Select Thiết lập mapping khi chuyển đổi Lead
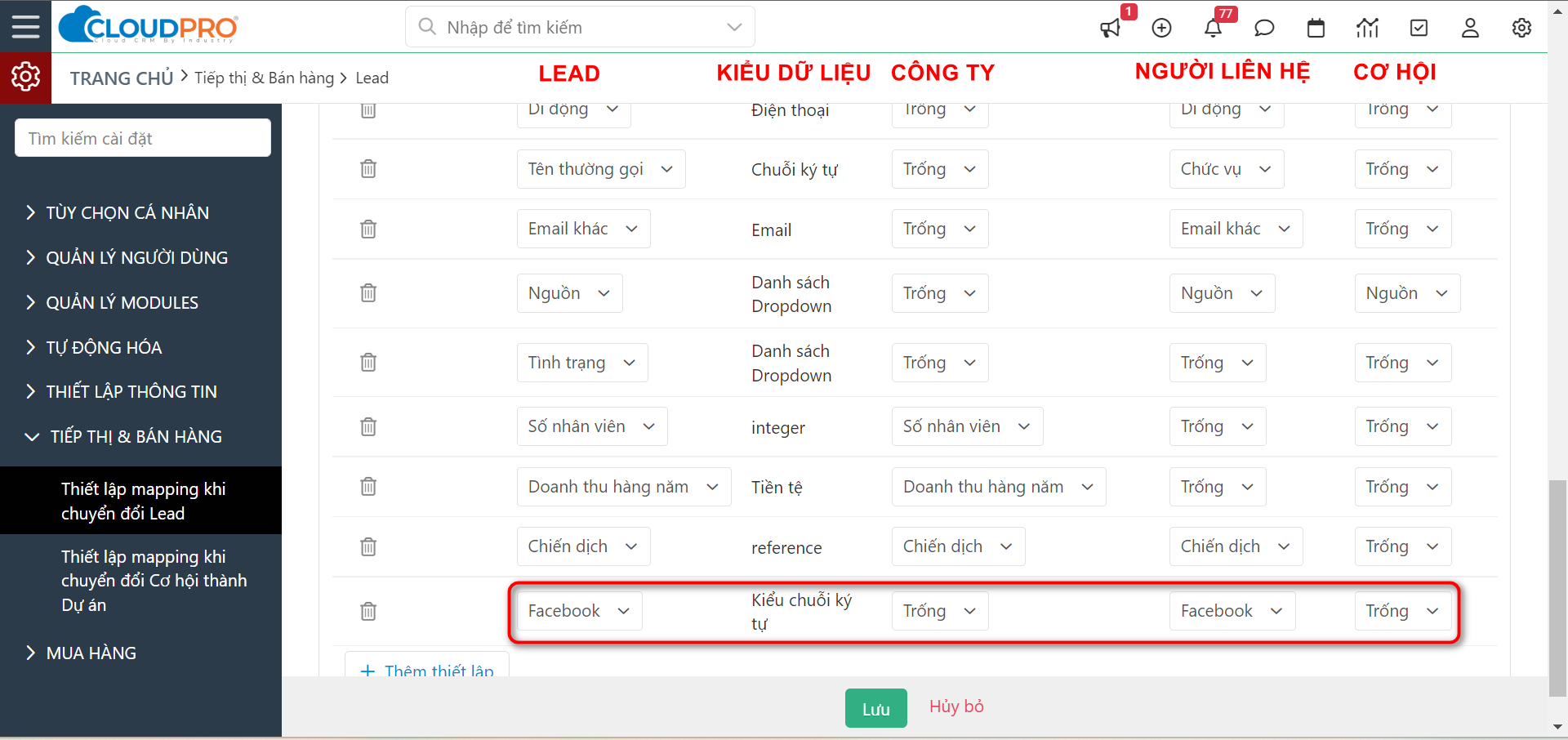Screen dimensions: 1568x740 (x=140, y=501)
